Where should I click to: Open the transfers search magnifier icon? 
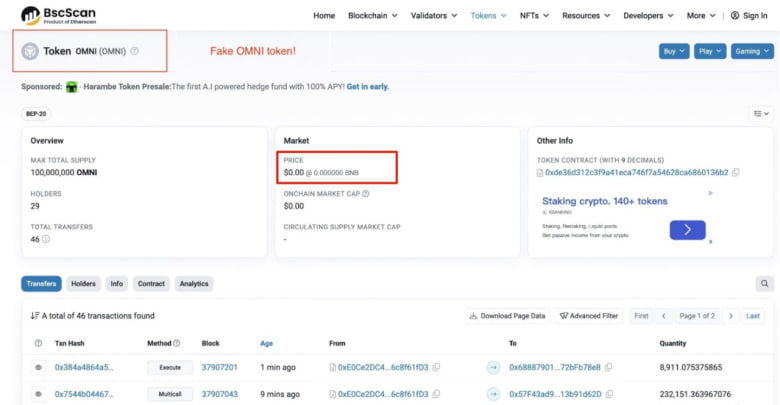(764, 284)
